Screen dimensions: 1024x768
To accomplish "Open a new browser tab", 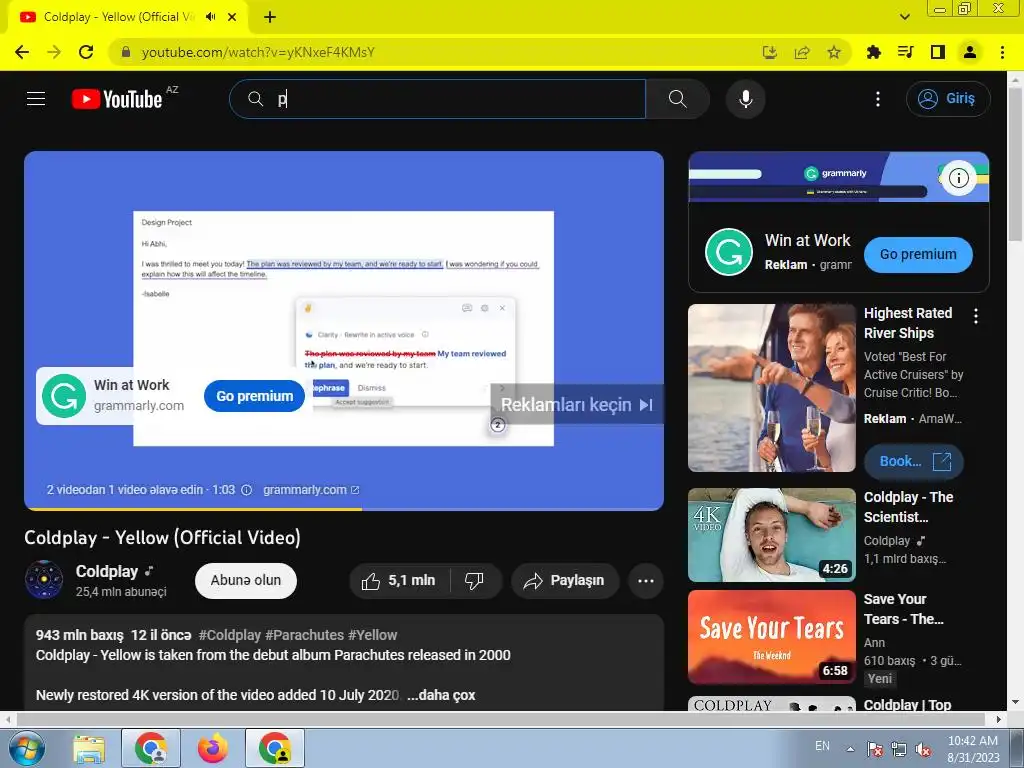I will click(x=270, y=17).
